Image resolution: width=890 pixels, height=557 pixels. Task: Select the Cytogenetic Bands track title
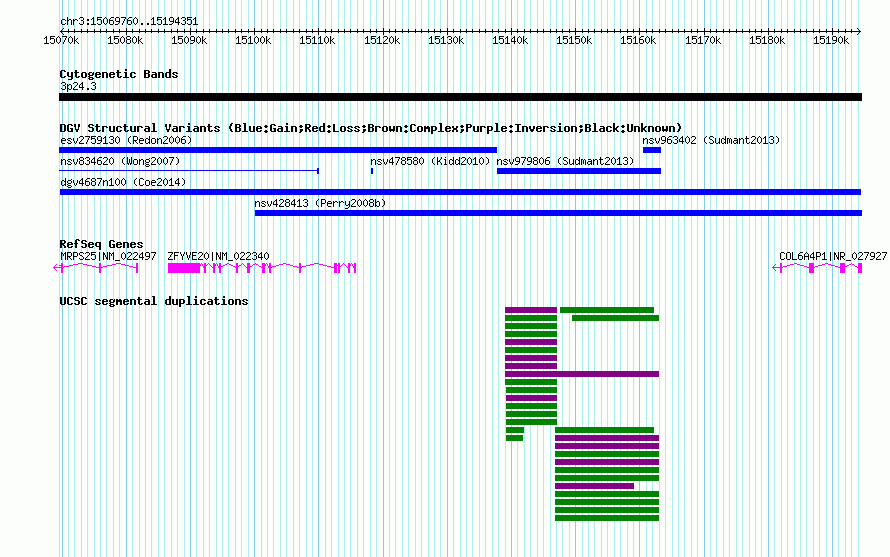[119, 74]
